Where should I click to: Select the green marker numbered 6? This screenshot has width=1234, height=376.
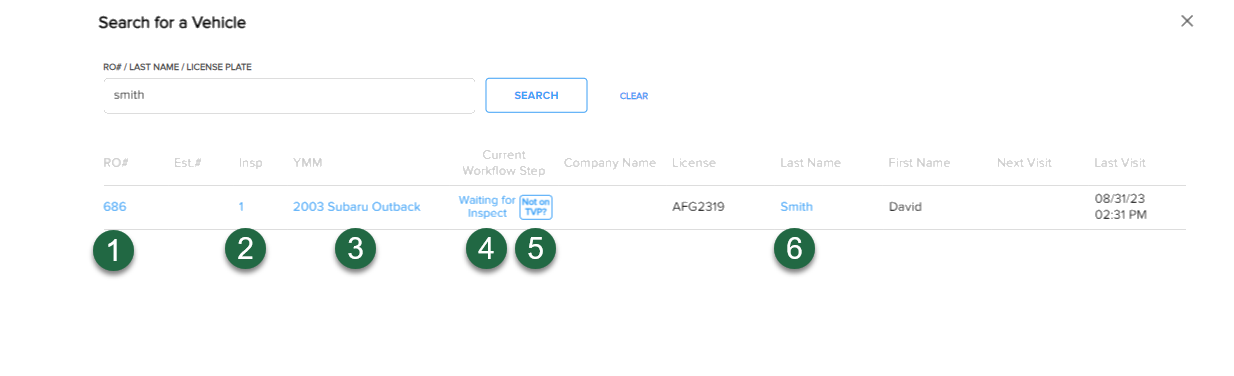794,250
